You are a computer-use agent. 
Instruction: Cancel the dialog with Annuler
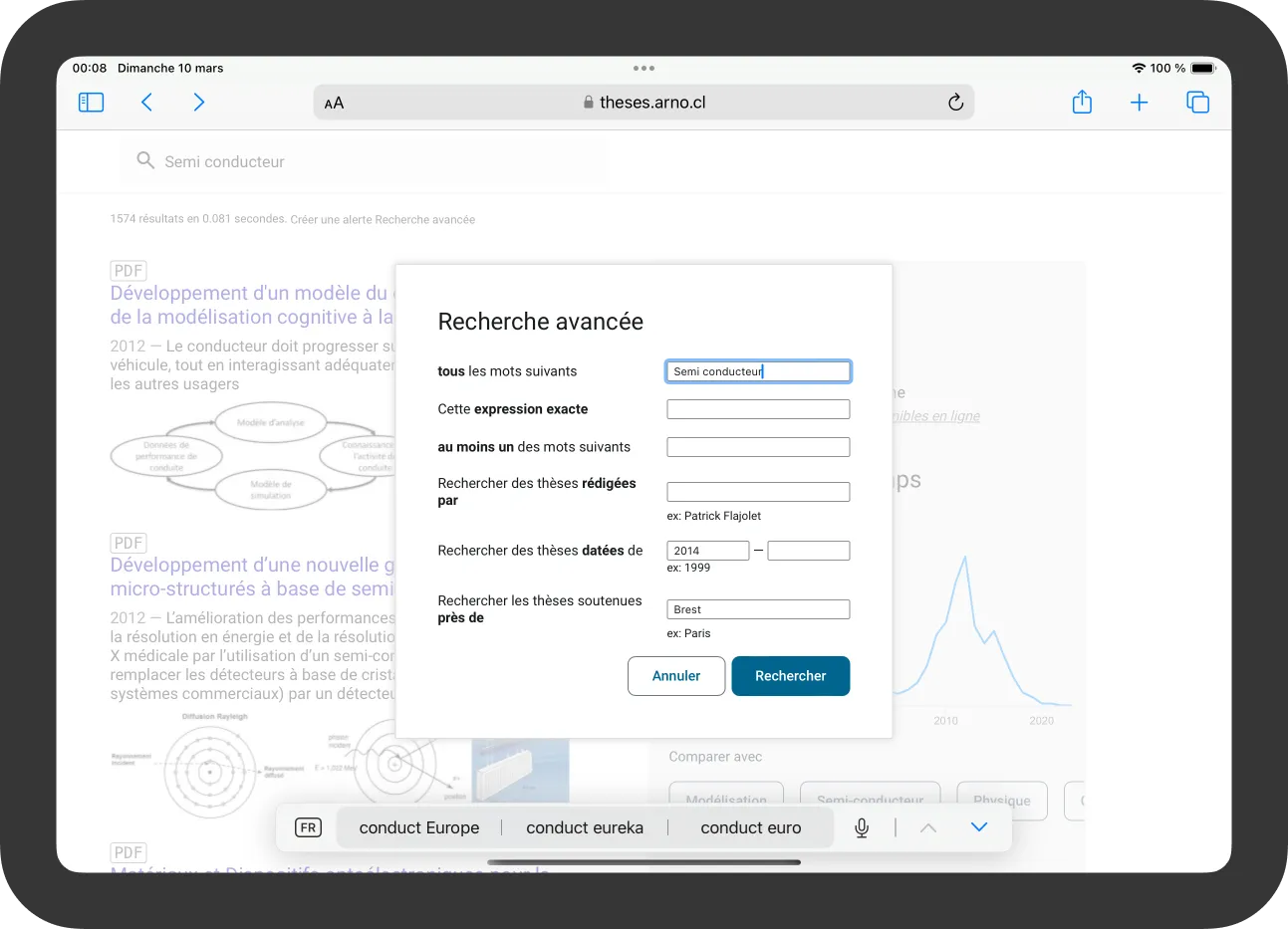[x=676, y=676]
